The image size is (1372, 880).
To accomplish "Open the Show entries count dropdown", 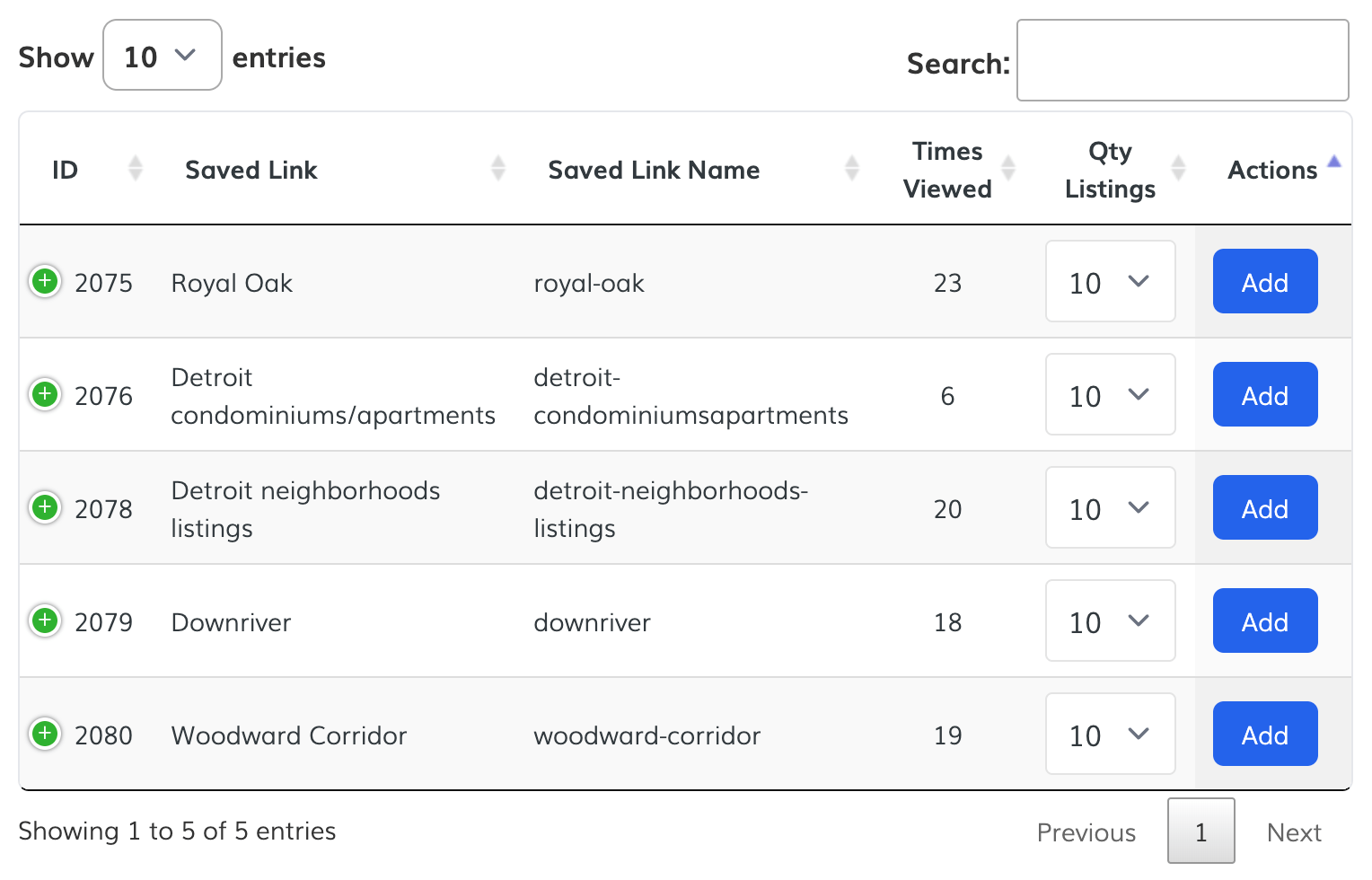I will click(x=163, y=56).
